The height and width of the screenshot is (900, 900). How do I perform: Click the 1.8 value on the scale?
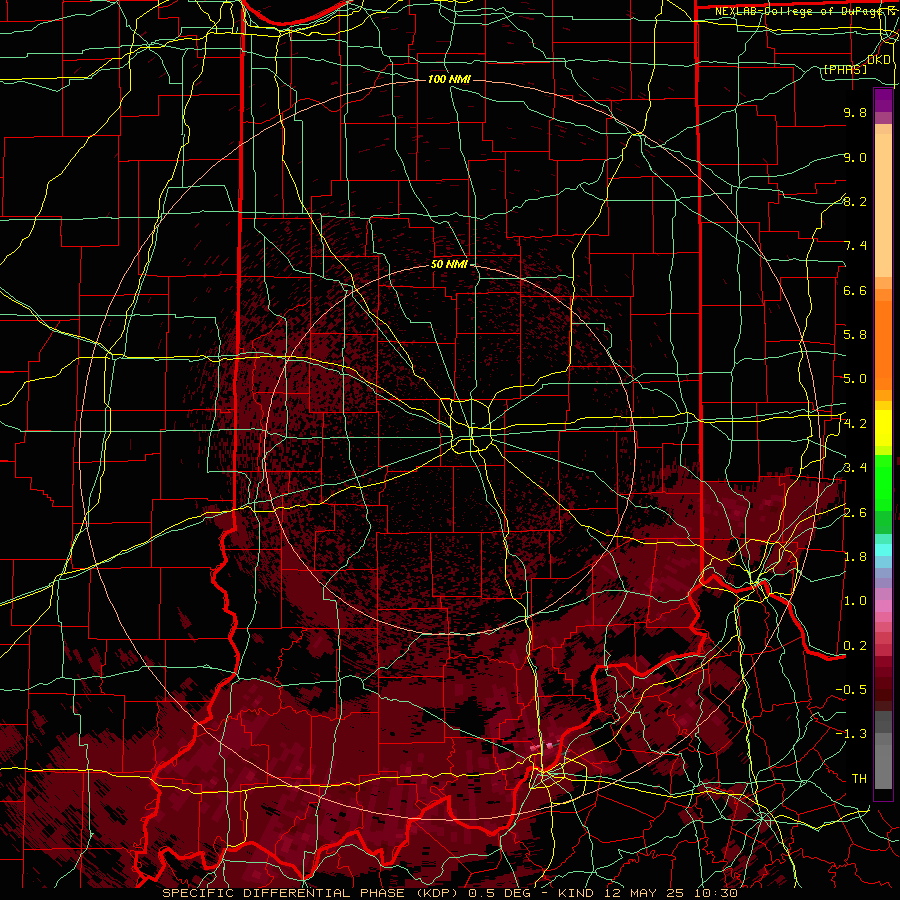855,557
